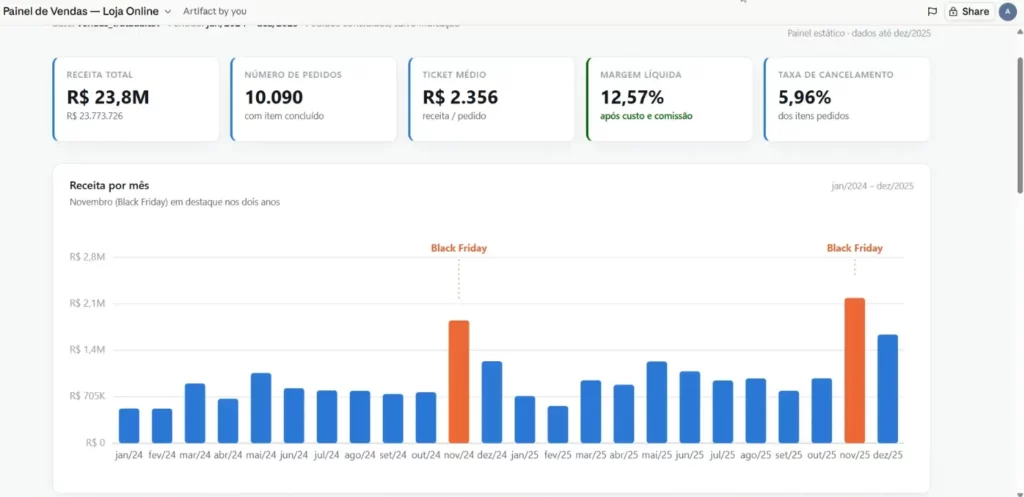Click the 'Novembro (Black Friday) em destaque' subtitle
Screen dimensions: 1024x497
pos(174,202)
